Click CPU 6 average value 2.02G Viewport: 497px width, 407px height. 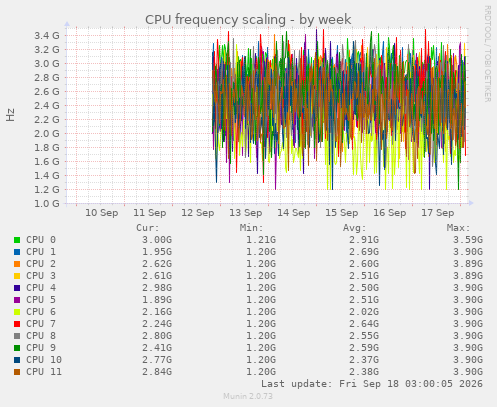pos(364,312)
